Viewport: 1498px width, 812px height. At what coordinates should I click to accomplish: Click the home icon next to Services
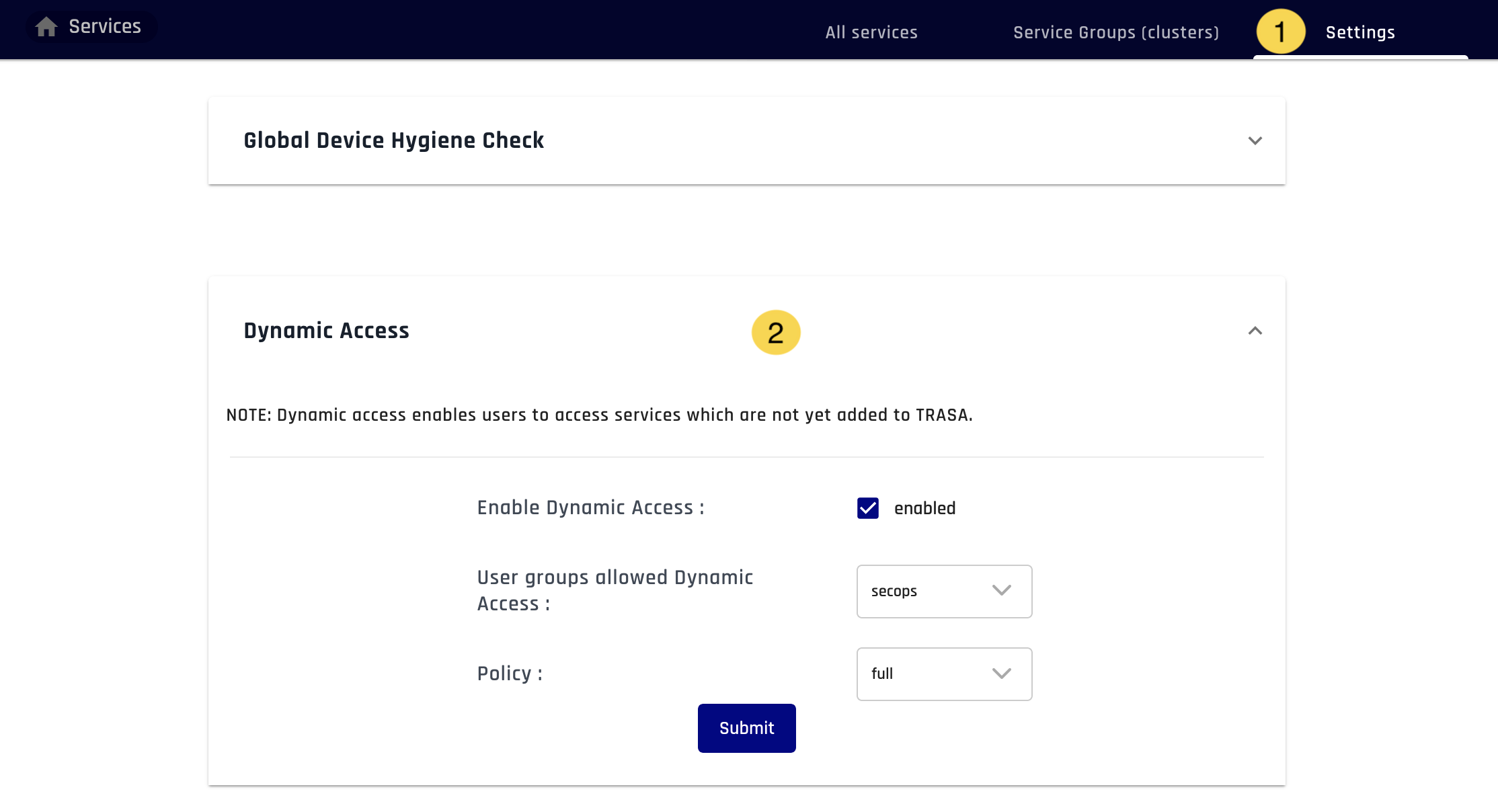[46, 26]
